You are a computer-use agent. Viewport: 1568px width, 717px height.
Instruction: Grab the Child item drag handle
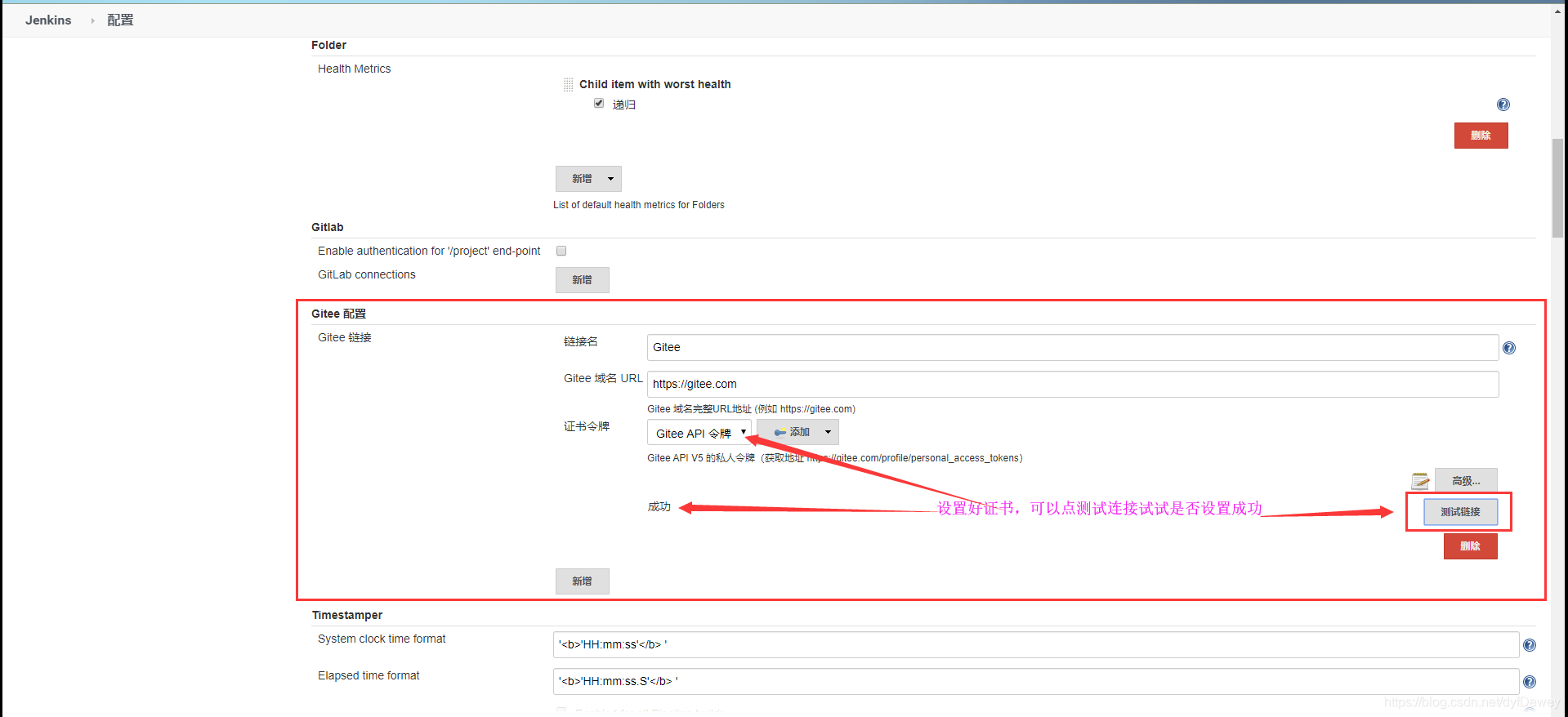click(x=568, y=84)
